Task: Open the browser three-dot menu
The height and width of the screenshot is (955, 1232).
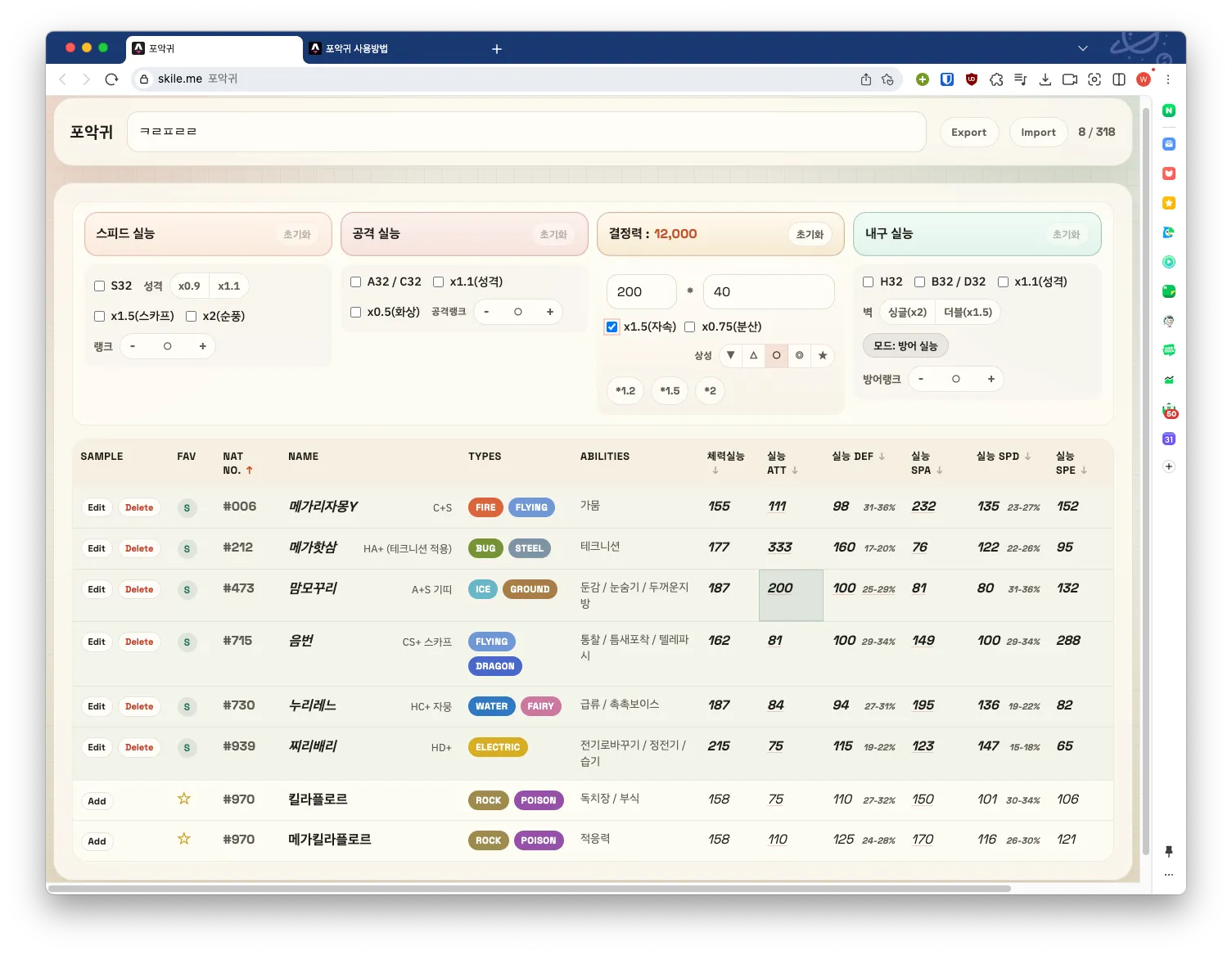Action: (1168, 79)
